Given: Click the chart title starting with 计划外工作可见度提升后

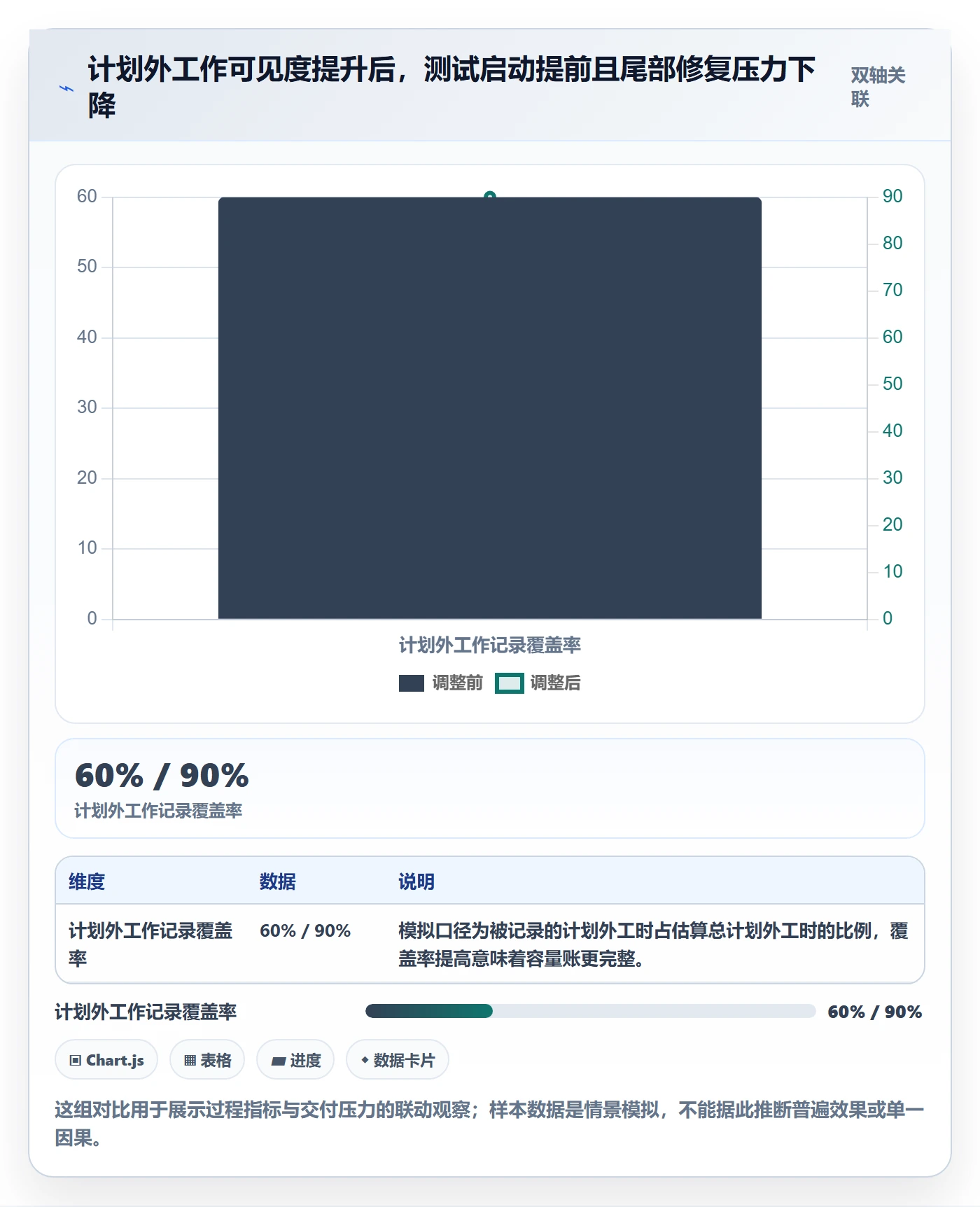Looking at the screenshot, I should pos(451,88).
